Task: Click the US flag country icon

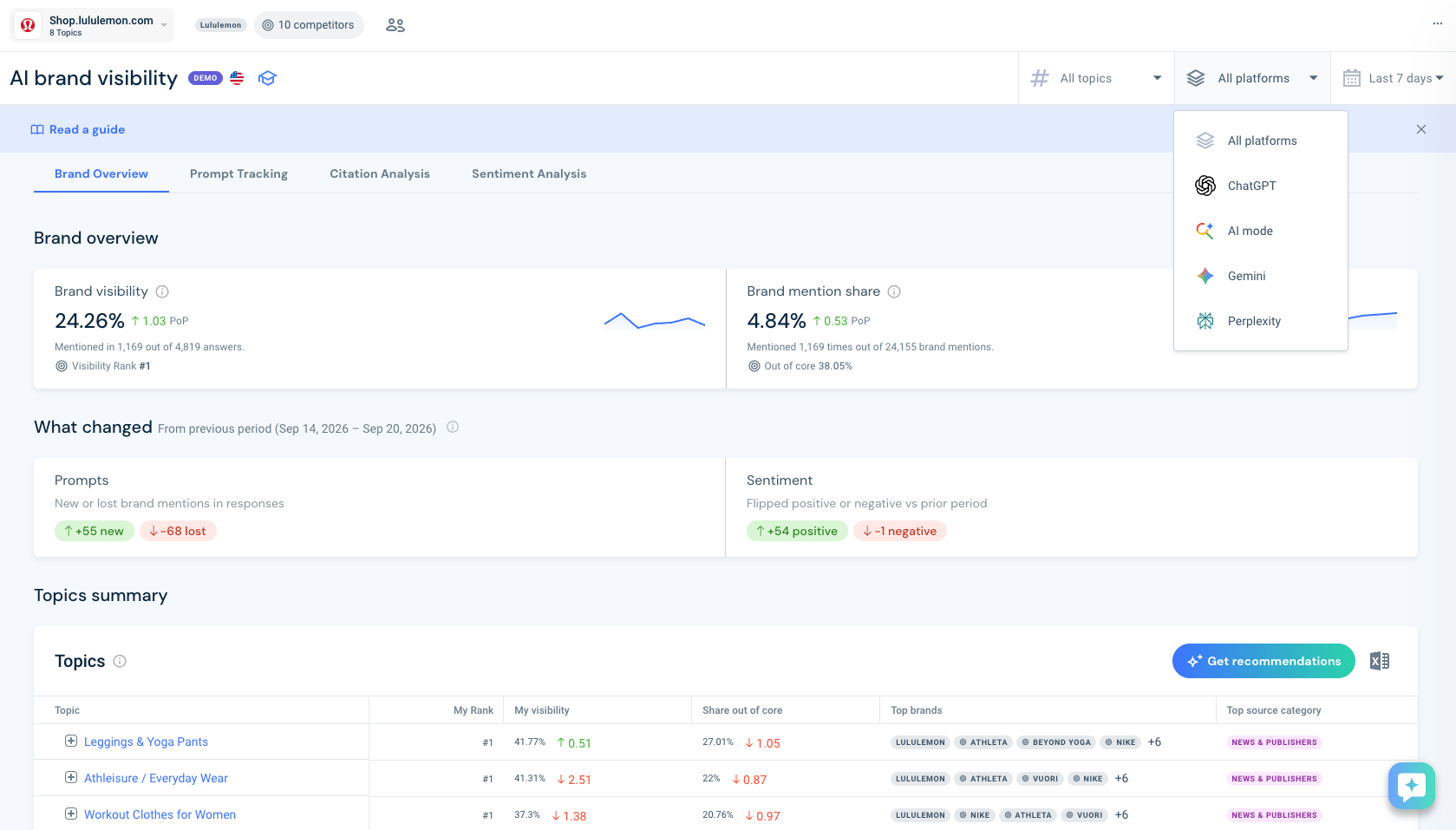Action: tap(237, 78)
